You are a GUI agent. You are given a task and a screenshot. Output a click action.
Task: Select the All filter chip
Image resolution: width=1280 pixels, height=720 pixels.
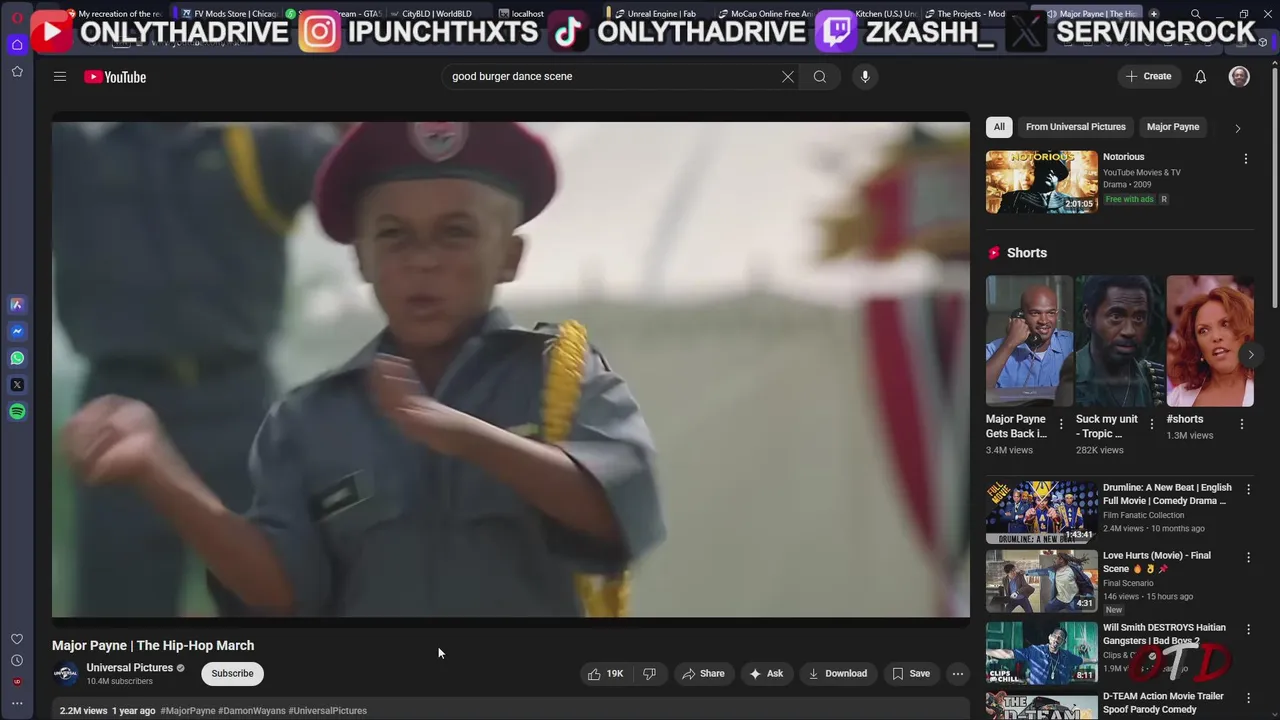pyautogui.click(x=999, y=127)
